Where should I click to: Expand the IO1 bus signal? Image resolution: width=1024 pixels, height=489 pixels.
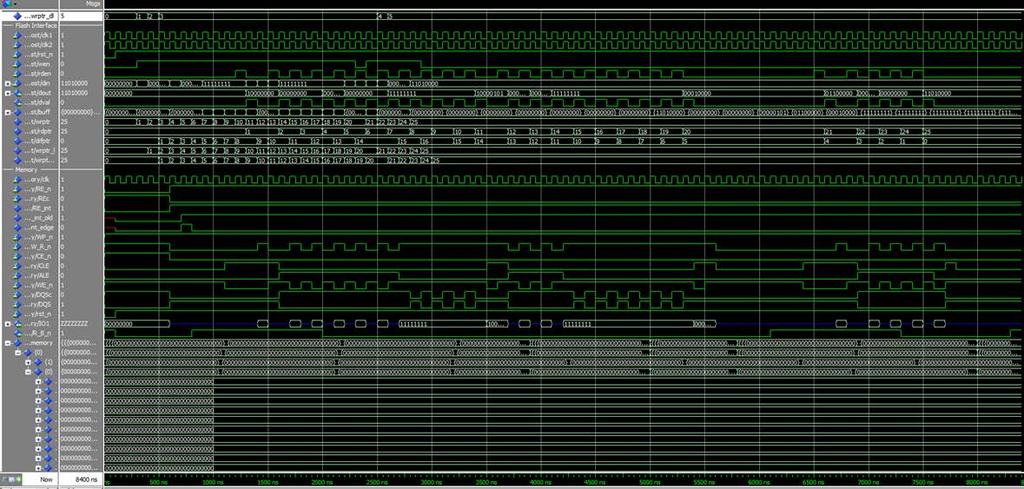tap(8, 324)
